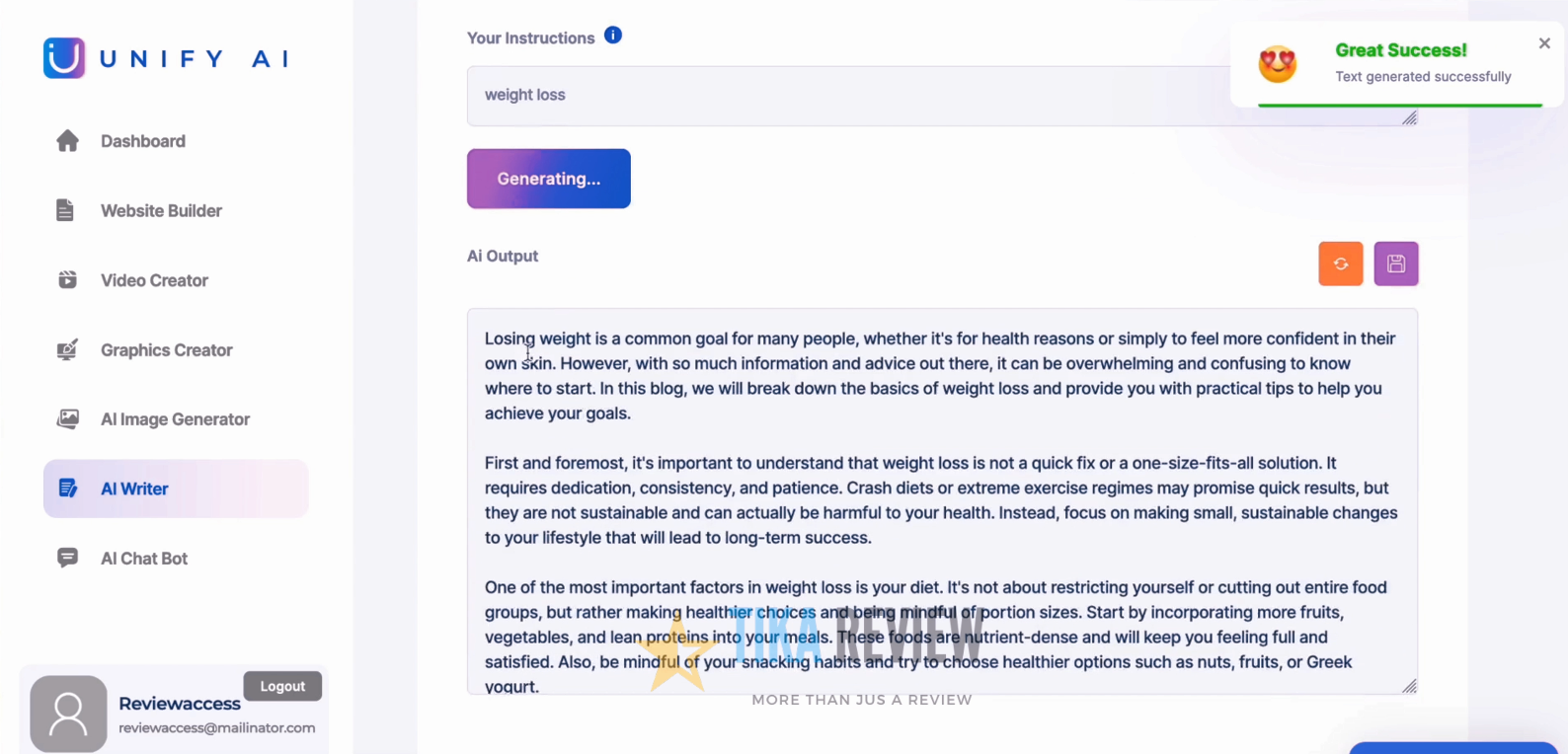Dismiss the Great Success notification
Screen dimensions: 1568x754
tap(1543, 42)
